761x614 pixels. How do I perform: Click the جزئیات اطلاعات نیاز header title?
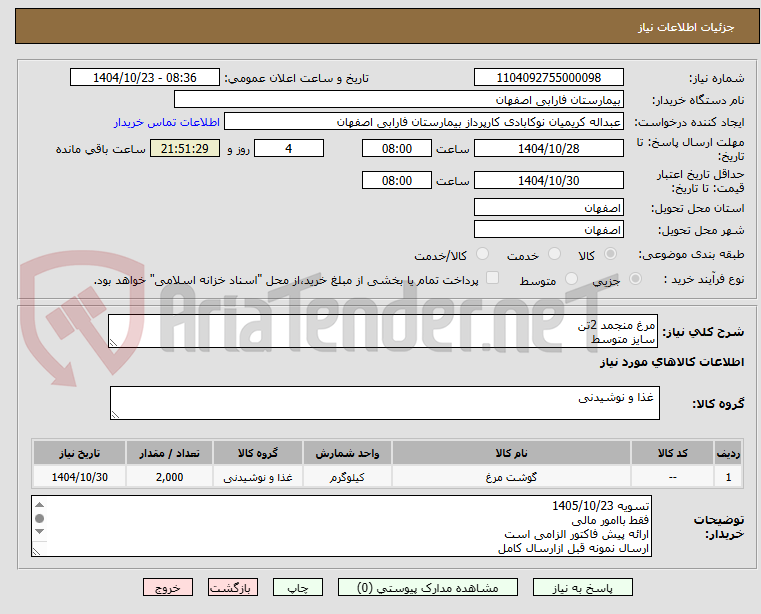686,27
